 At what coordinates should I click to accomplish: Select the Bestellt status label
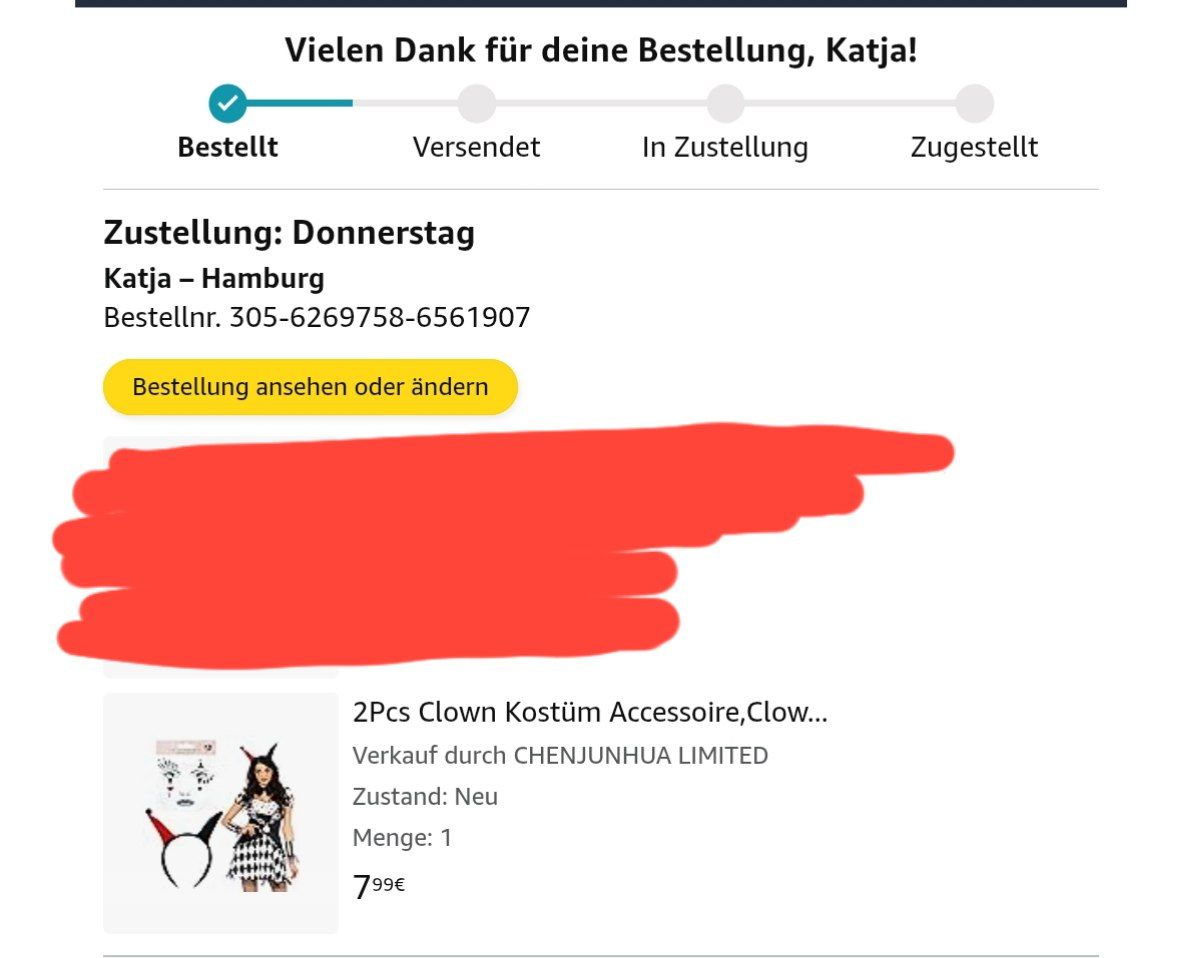pos(228,148)
